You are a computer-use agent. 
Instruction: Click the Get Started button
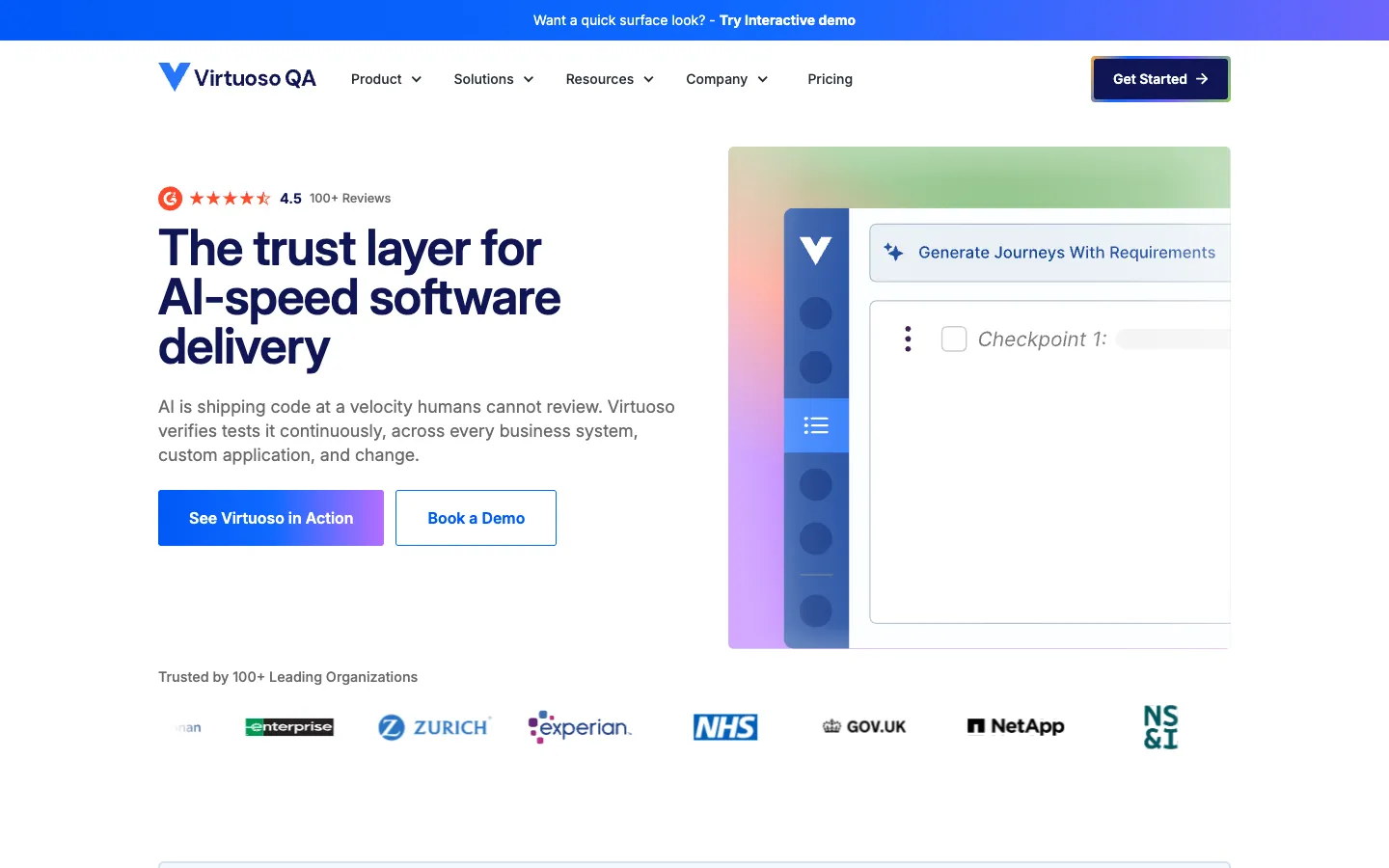point(1160,79)
